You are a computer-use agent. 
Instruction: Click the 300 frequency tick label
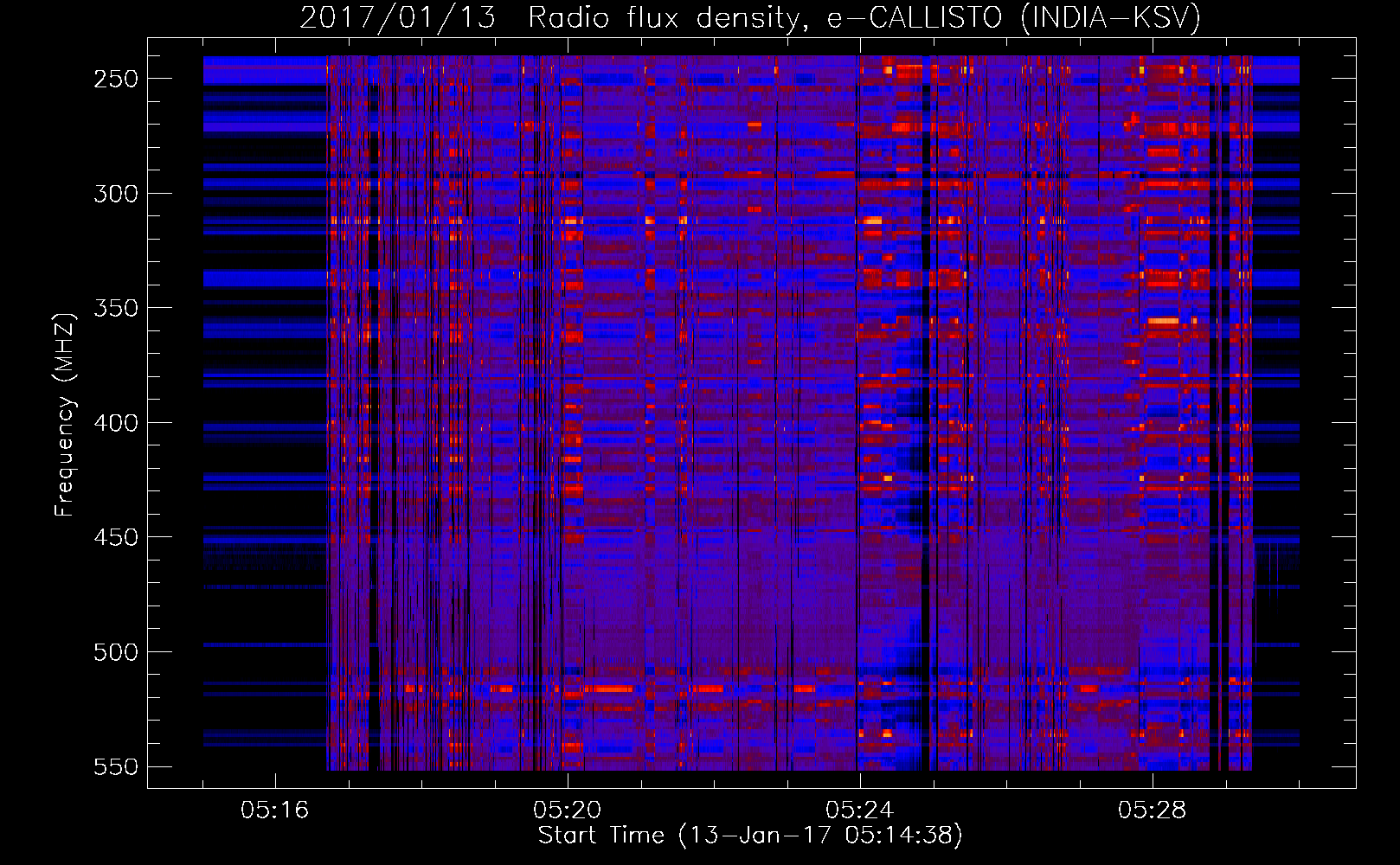[x=116, y=193]
